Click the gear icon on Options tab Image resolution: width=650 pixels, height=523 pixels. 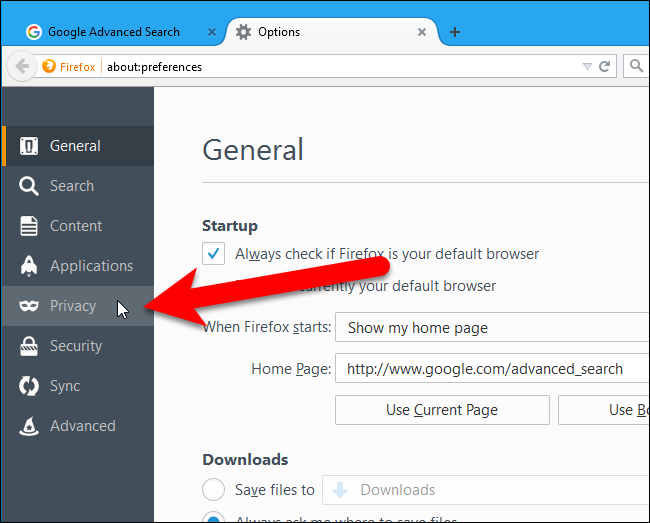[x=243, y=32]
